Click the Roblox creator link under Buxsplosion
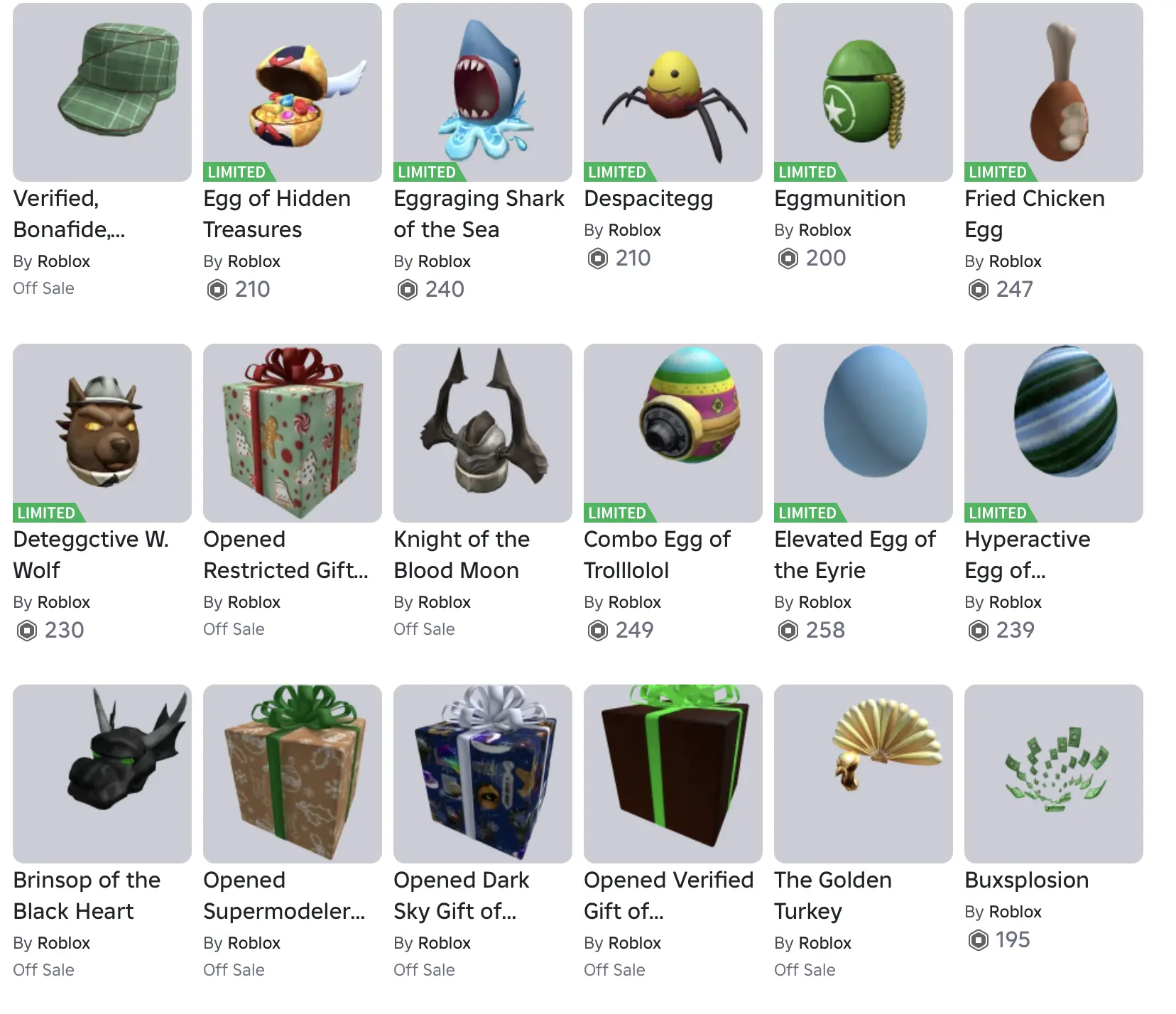Image resolution: width=1176 pixels, height=1014 pixels. click(x=1016, y=912)
